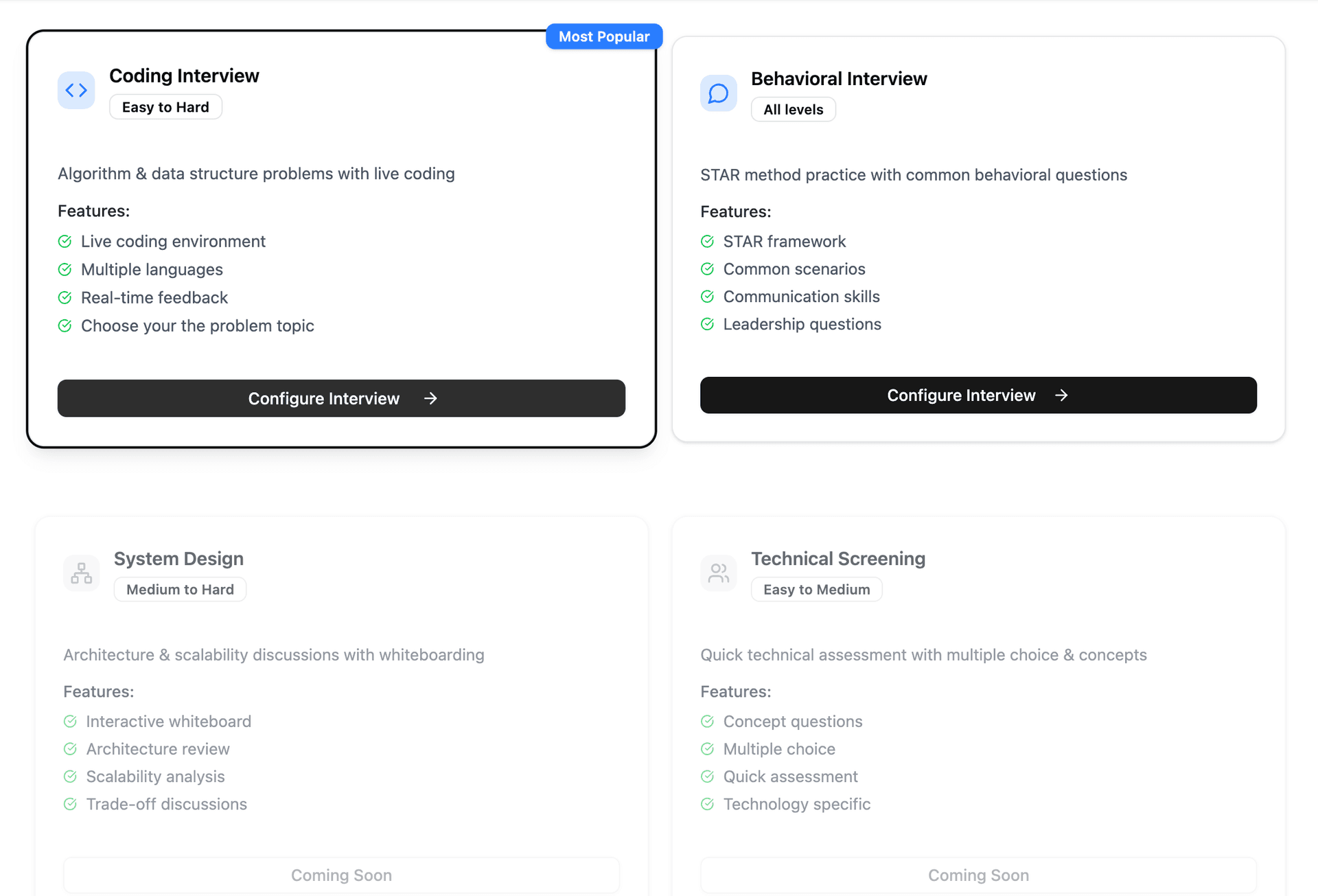Click the All levels badge
Image resolution: width=1318 pixels, height=896 pixels.
point(793,108)
